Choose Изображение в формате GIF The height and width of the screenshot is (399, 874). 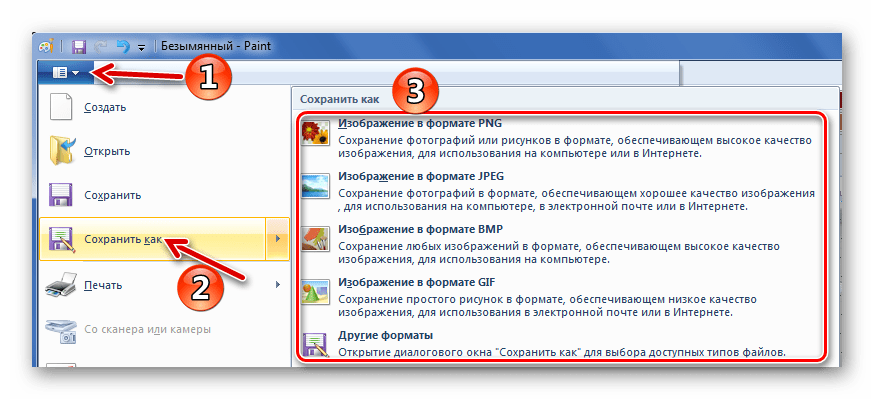(x=416, y=282)
